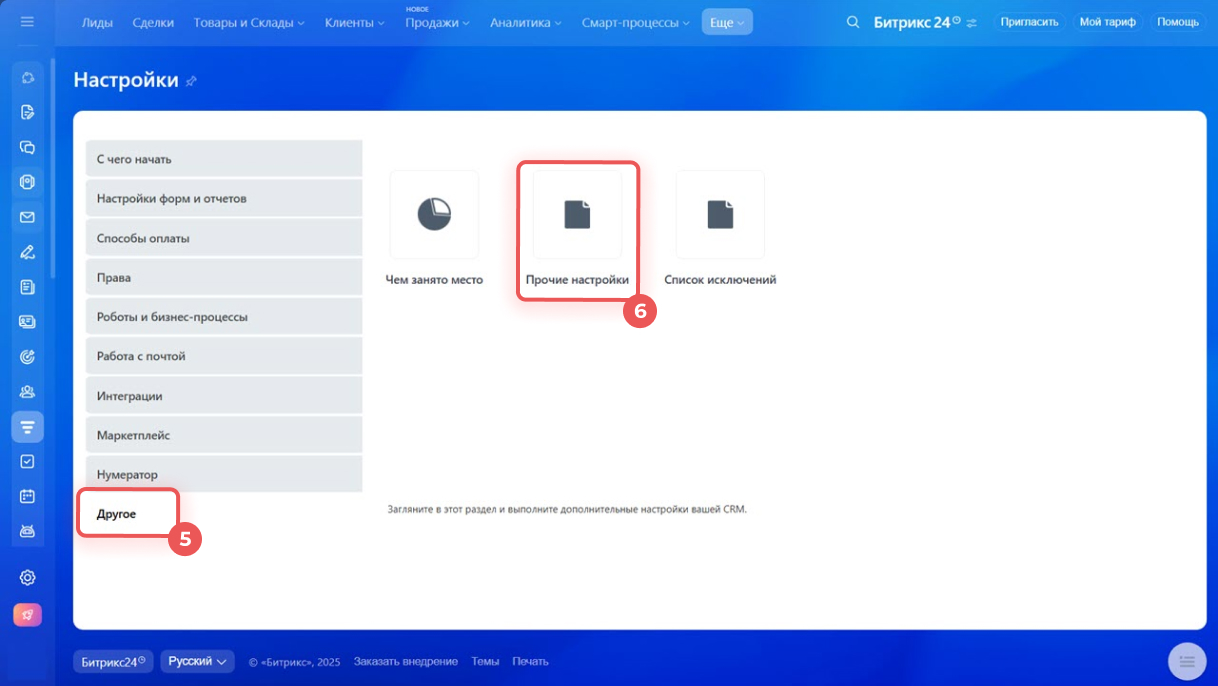Open the mail envelope icon in sidebar
Viewport: 1218px width, 686px height.
tap(28, 217)
